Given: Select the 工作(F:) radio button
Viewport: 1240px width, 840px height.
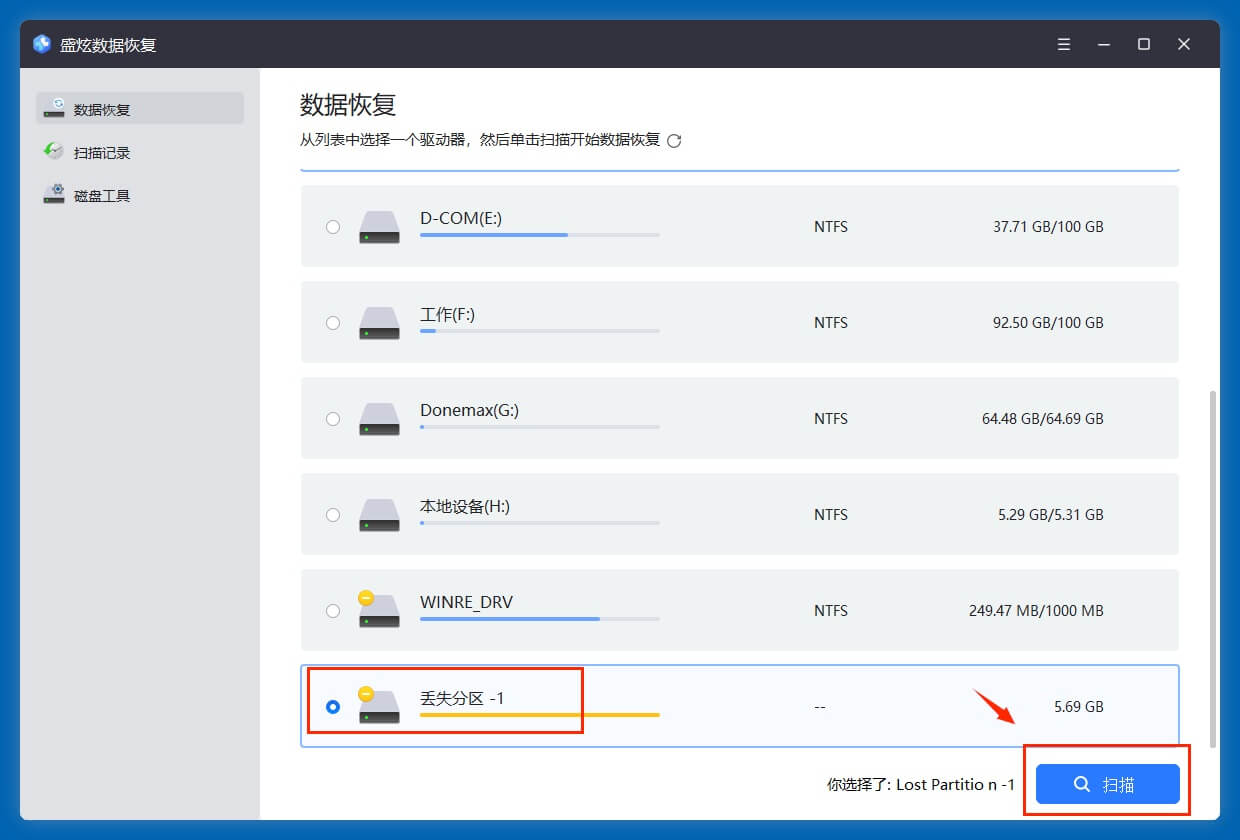Looking at the screenshot, I should [x=333, y=323].
